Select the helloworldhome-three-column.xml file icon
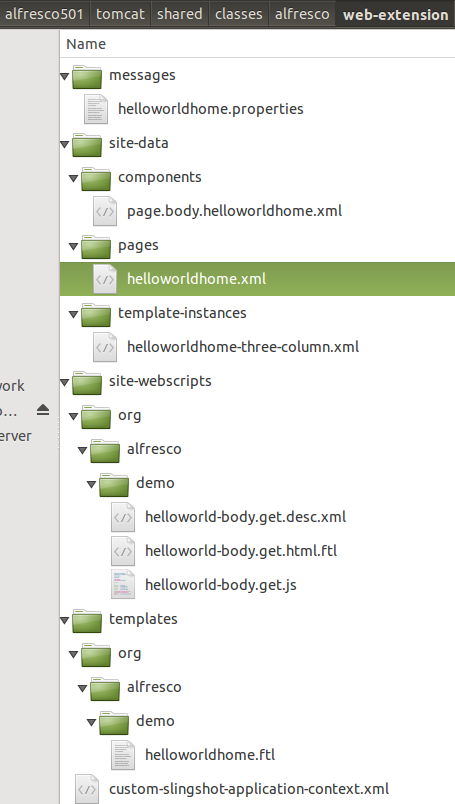 105,347
